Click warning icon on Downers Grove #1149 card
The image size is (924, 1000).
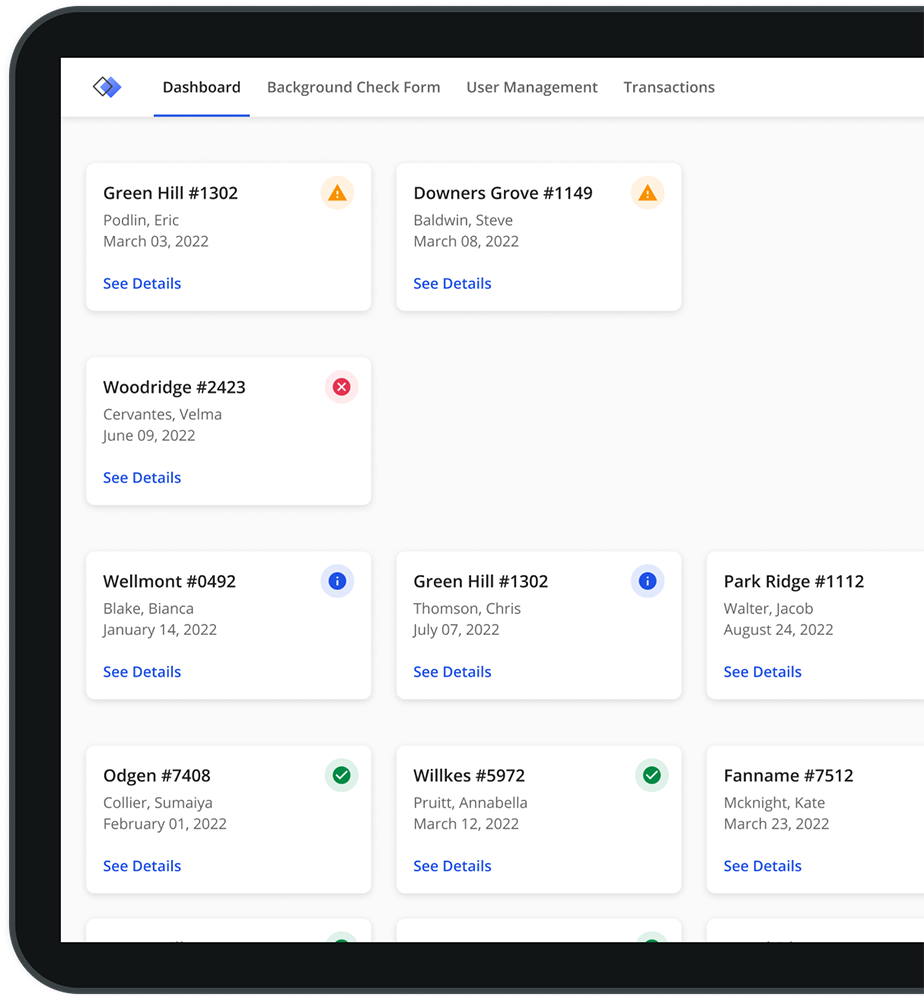(647, 193)
